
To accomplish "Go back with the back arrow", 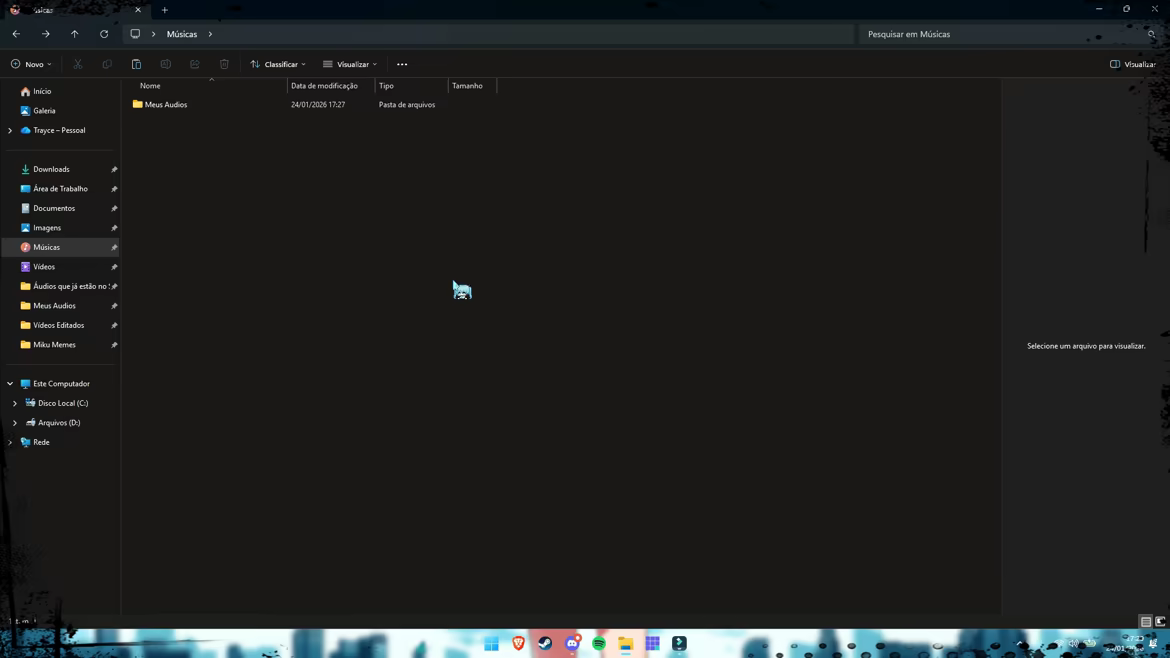I will tap(16, 34).
